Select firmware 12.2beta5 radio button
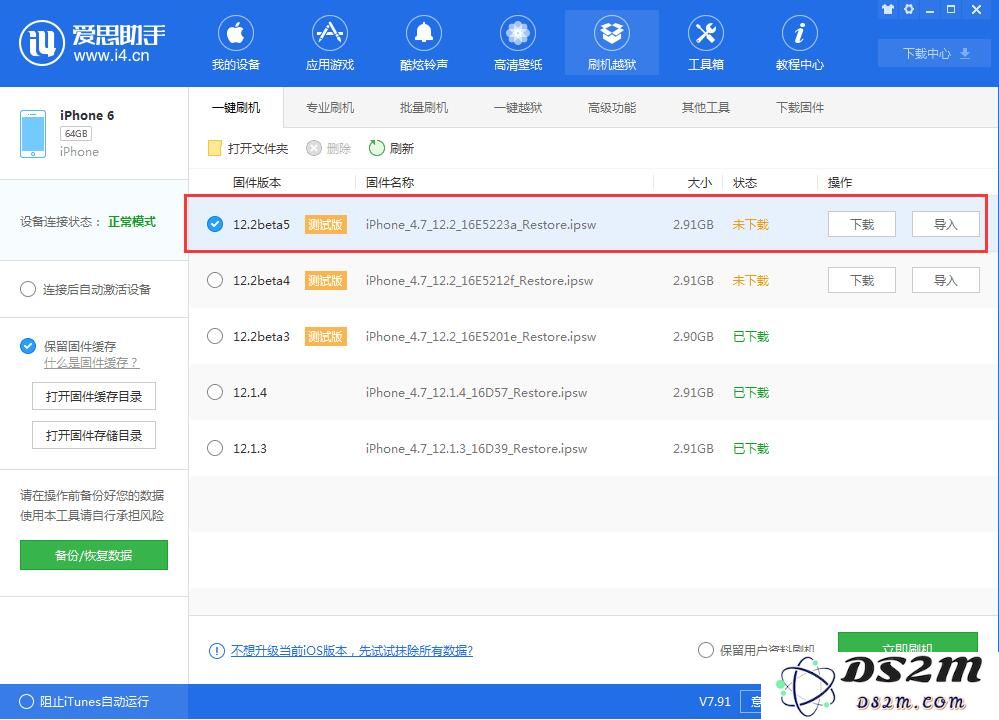 tap(215, 224)
